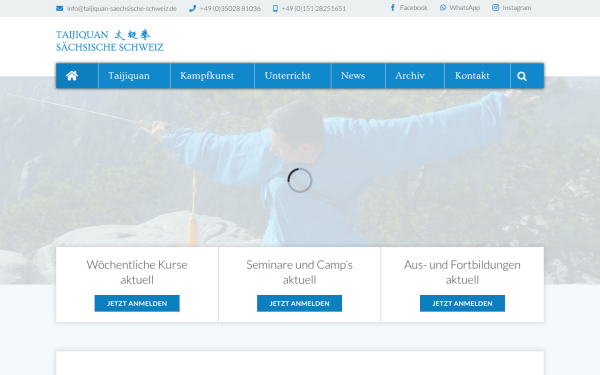Click the Instagram logo icon
600x375 pixels.
pyautogui.click(x=496, y=8)
